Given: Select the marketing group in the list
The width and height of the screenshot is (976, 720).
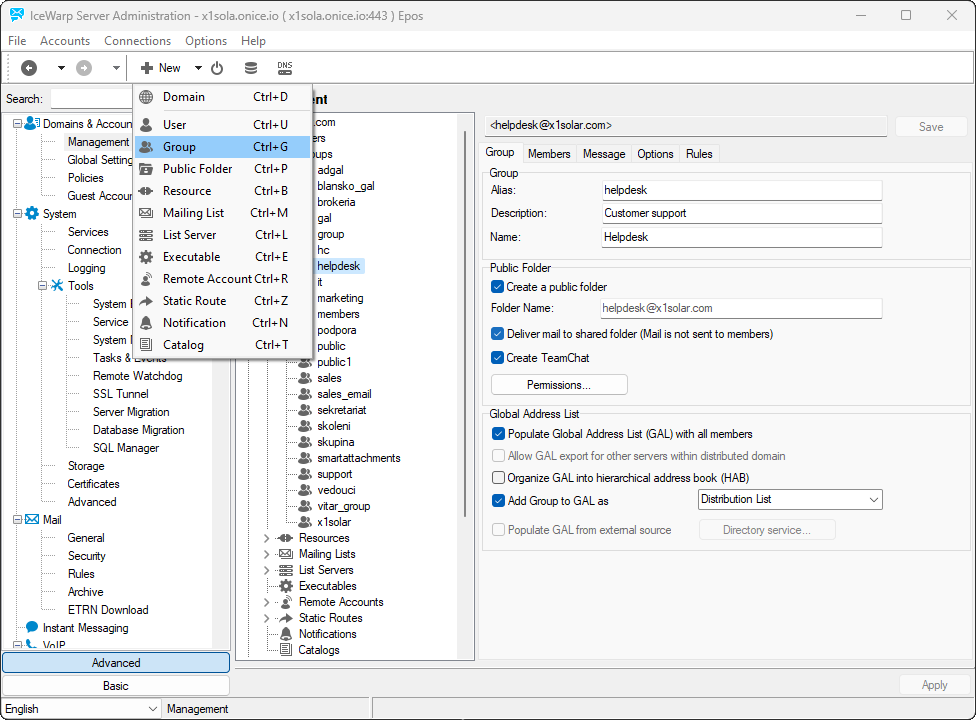Looking at the screenshot, I should click(x=340, y=298).
